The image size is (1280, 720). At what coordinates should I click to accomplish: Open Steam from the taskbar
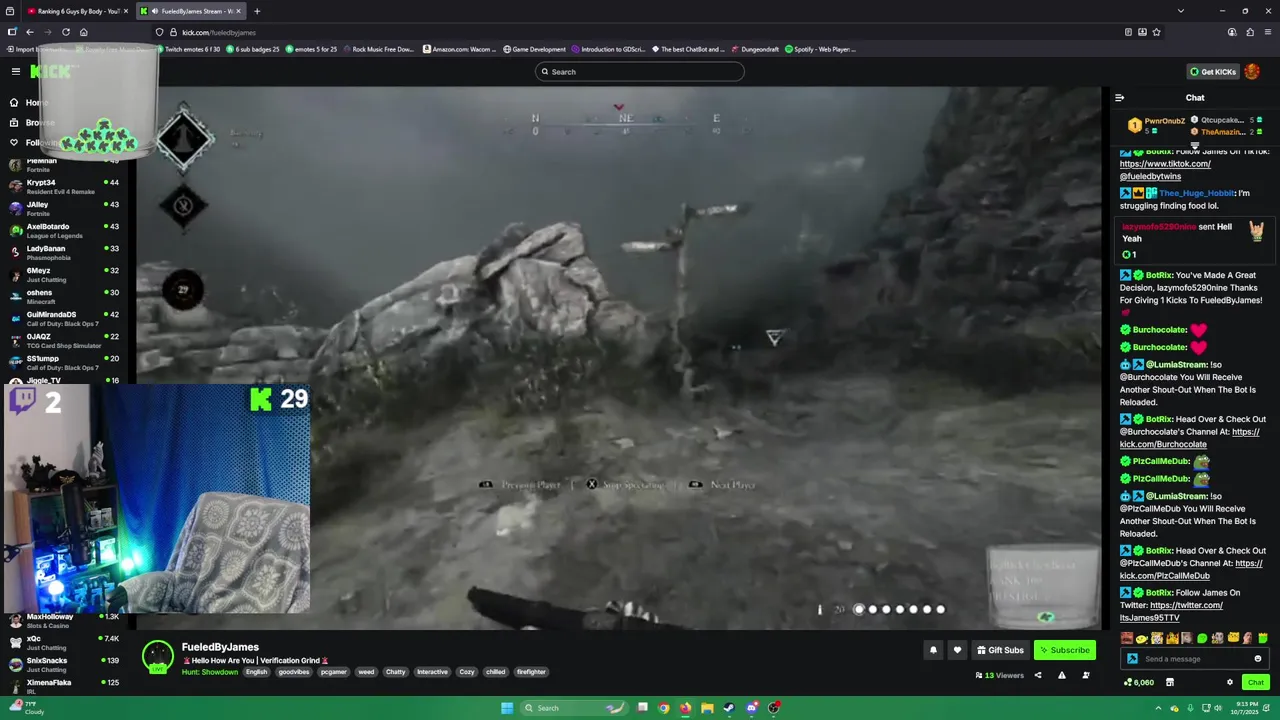click(729, 708)
